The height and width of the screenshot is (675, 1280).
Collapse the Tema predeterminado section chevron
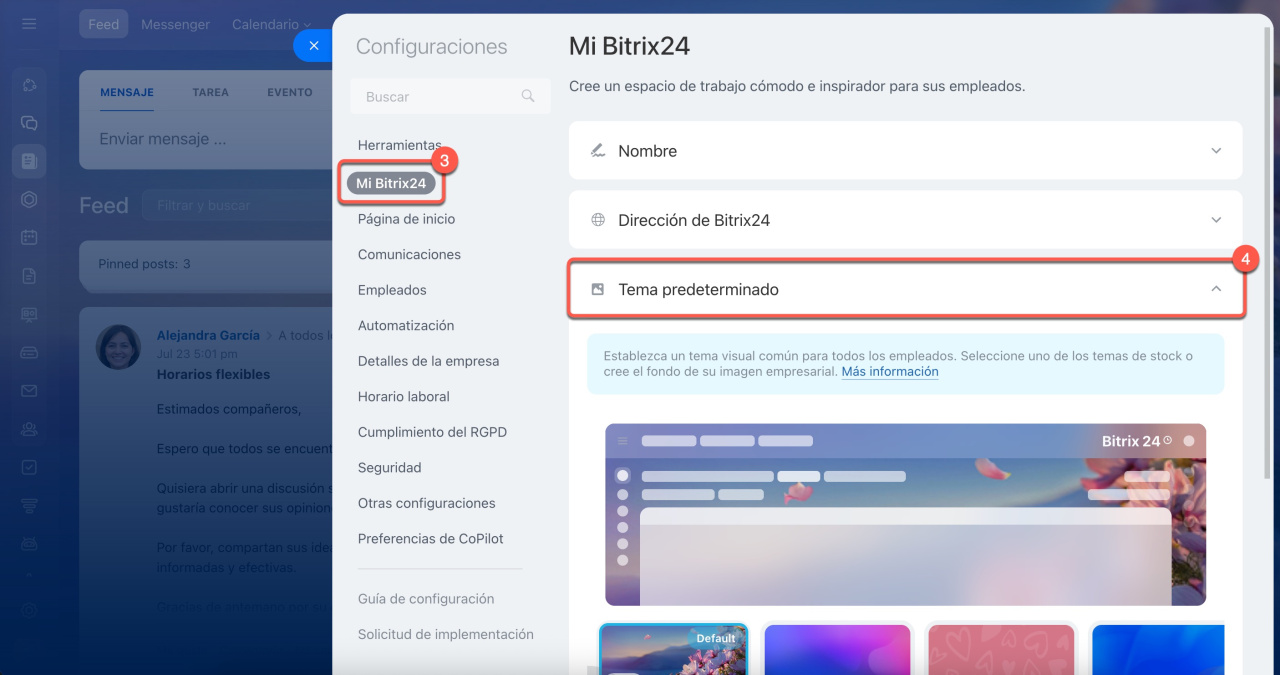1216,289
